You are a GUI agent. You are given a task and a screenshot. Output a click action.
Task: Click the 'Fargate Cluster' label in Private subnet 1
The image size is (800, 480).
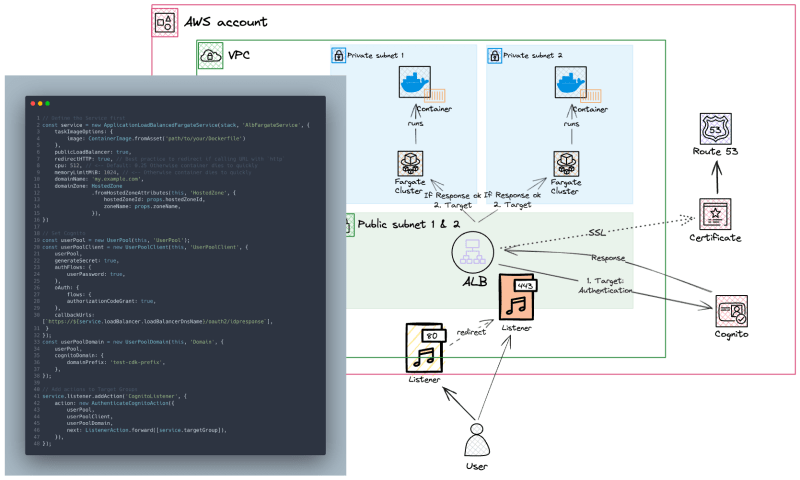(x=410, y=186)
